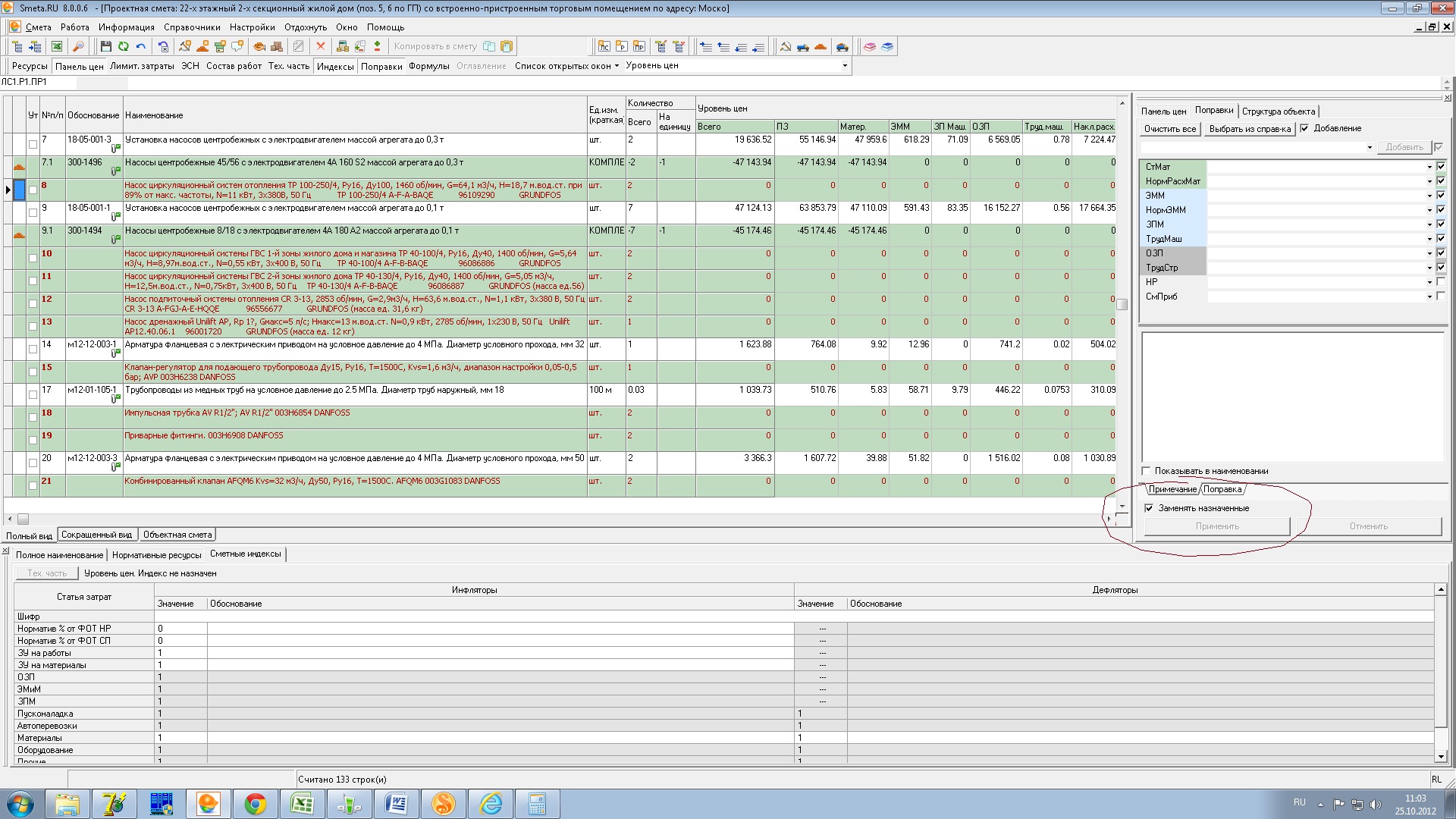The image size is (1456, 819).
Task: Click the Windows Start button
Action: pyautogui.click(x=20, y=804)
